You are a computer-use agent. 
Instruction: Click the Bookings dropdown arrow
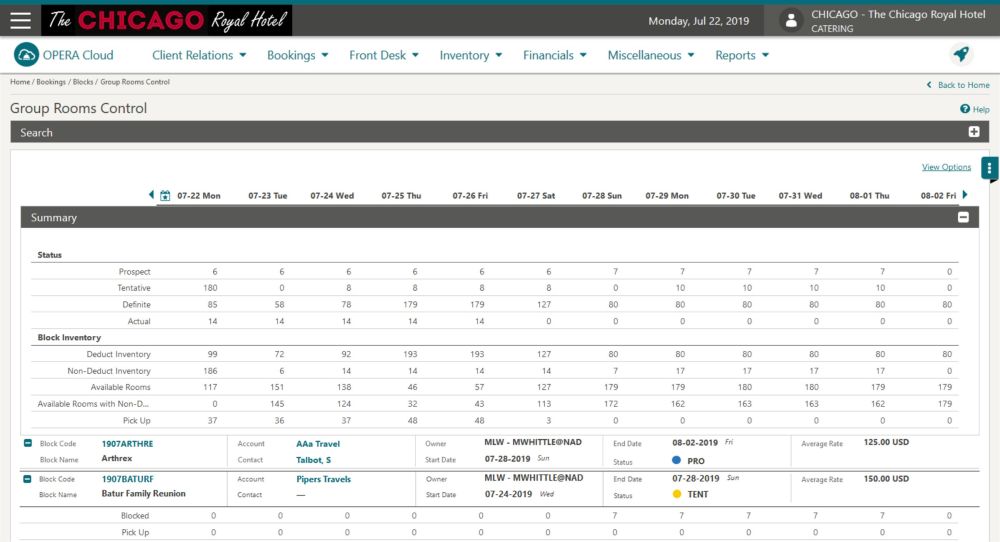325,55
